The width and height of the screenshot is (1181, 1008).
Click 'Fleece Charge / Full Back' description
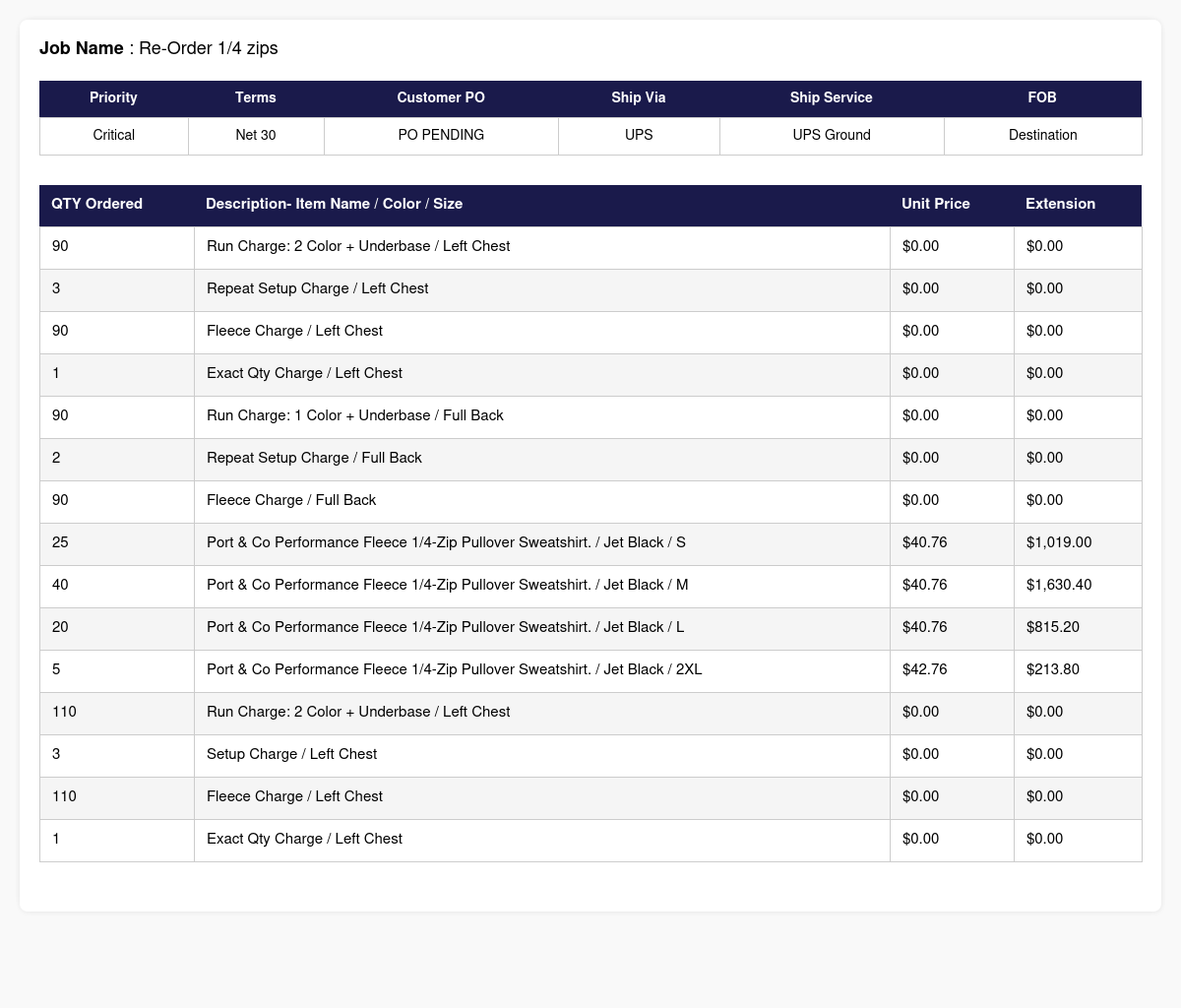click(291, 500)
